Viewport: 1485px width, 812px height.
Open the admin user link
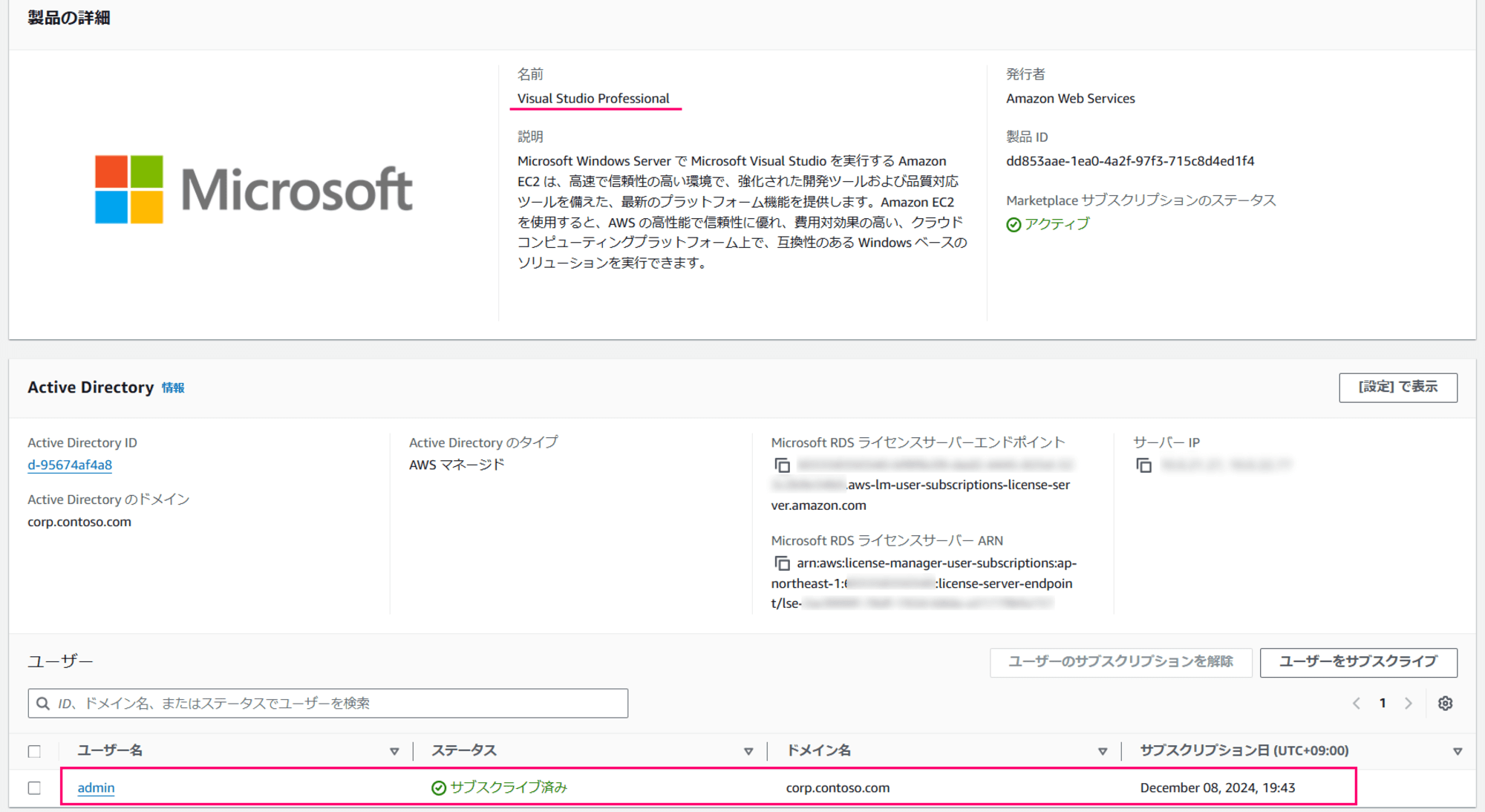[x=96, y=788]
